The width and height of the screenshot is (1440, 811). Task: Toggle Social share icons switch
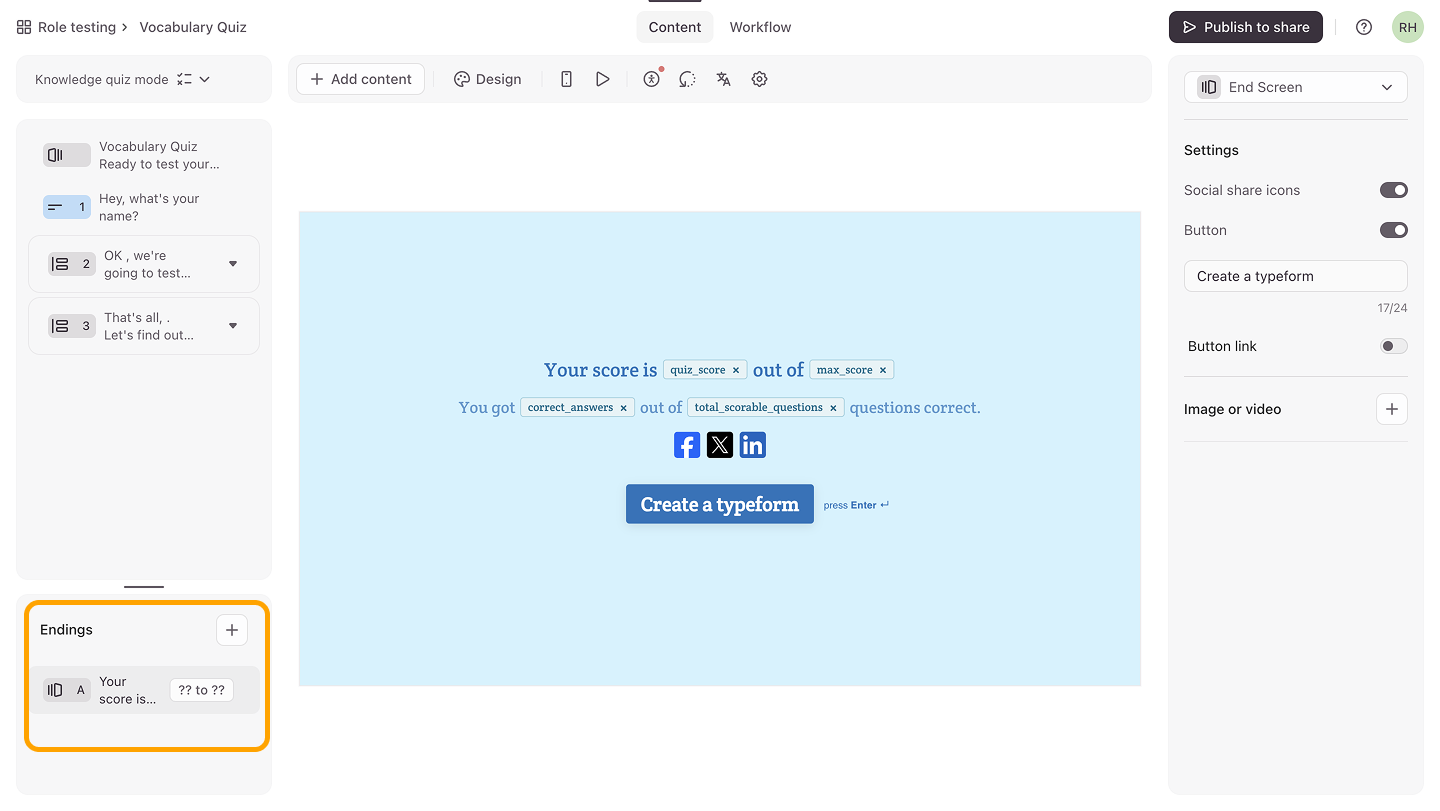point(1394,190)
